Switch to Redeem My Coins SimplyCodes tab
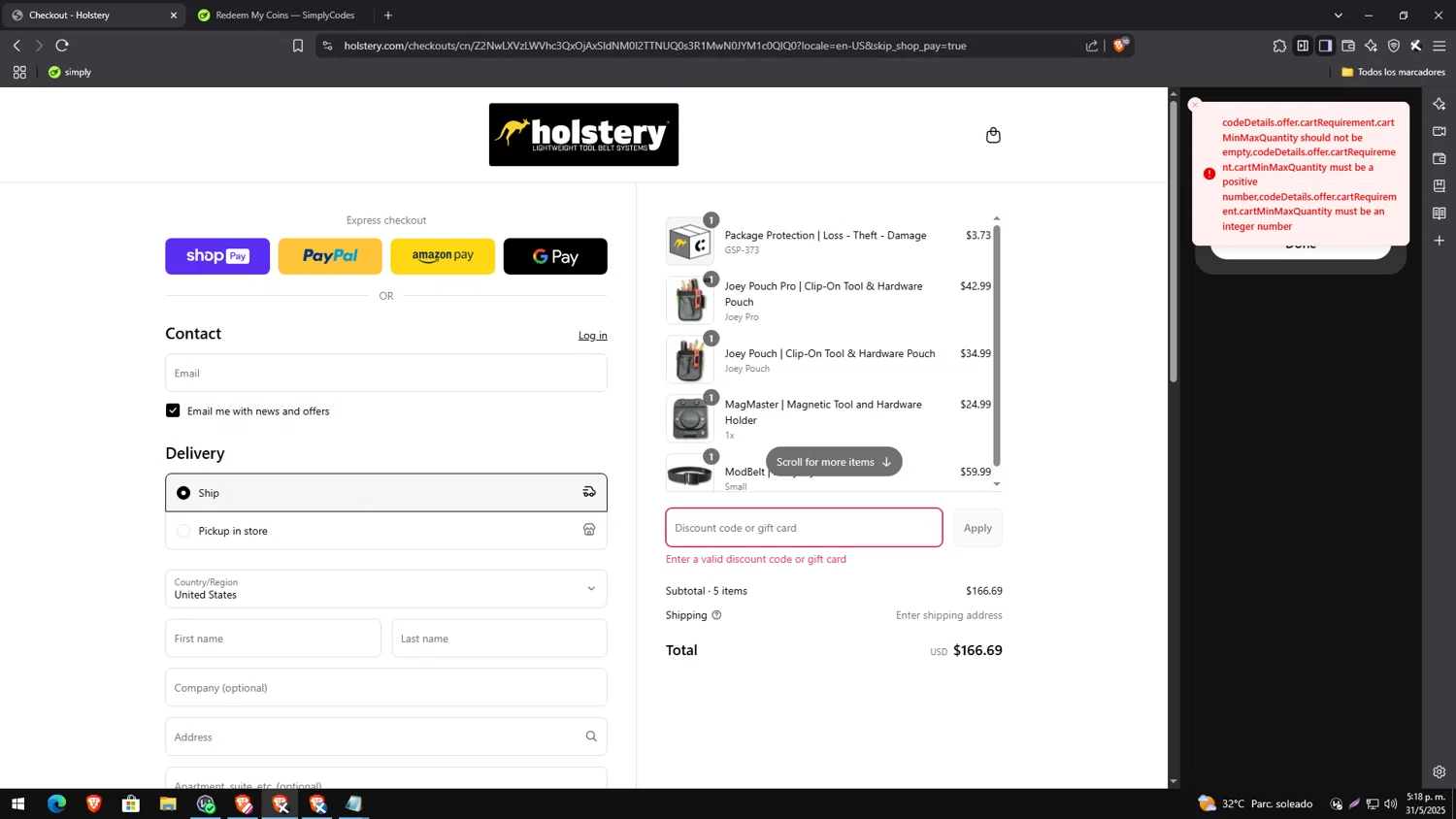This screenshot has width=1456, height=819. tap(280, 16)
